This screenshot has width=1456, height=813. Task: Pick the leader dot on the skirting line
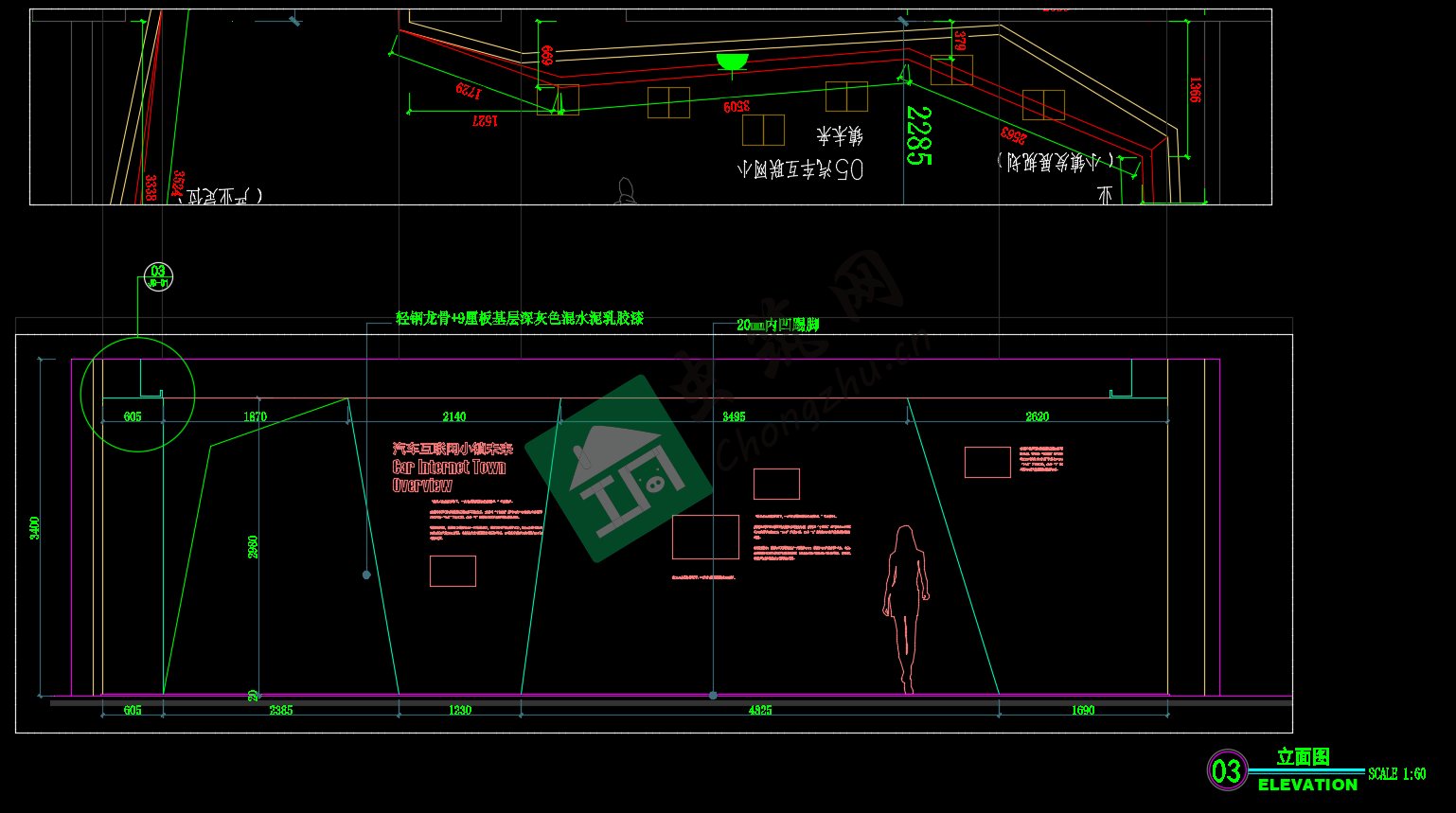point(713,696)
